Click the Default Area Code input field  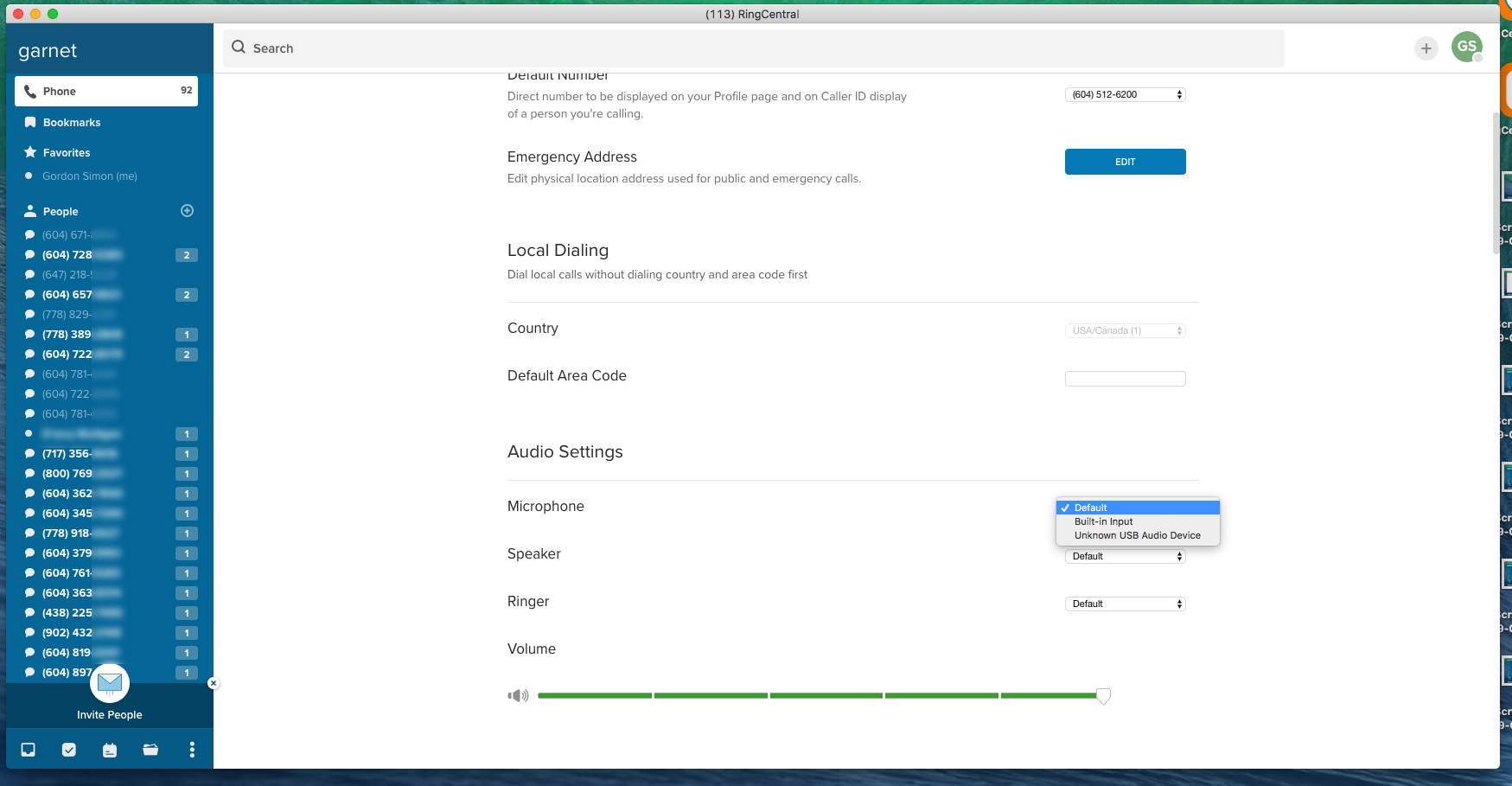pos(1125,379)
